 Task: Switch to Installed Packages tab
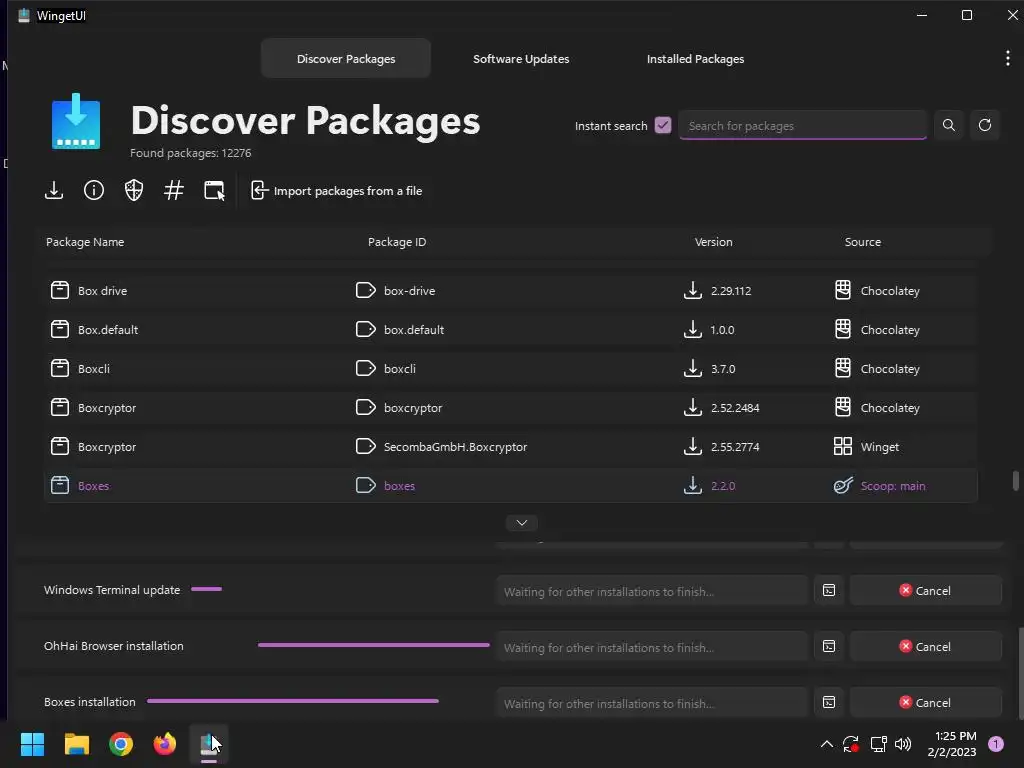pos(696,59)
